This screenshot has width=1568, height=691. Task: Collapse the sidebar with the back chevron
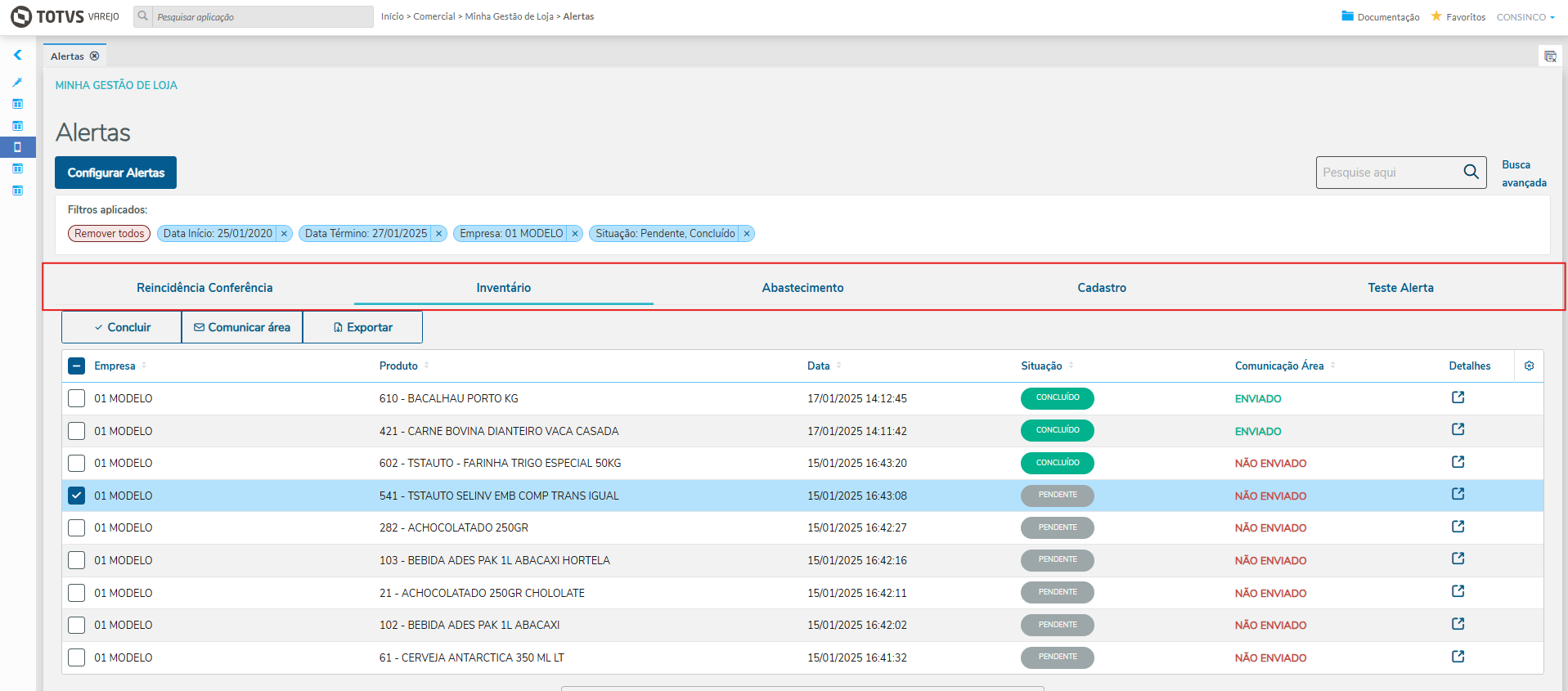click(17, 55)
